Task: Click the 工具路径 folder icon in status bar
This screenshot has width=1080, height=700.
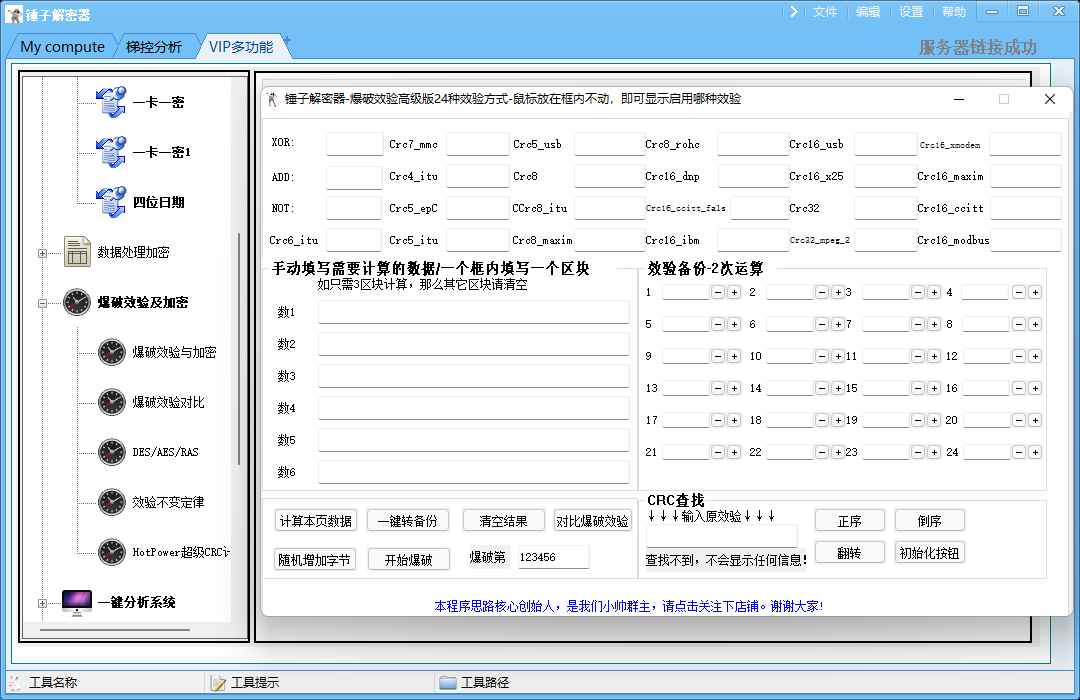Action: click(448, 683)
